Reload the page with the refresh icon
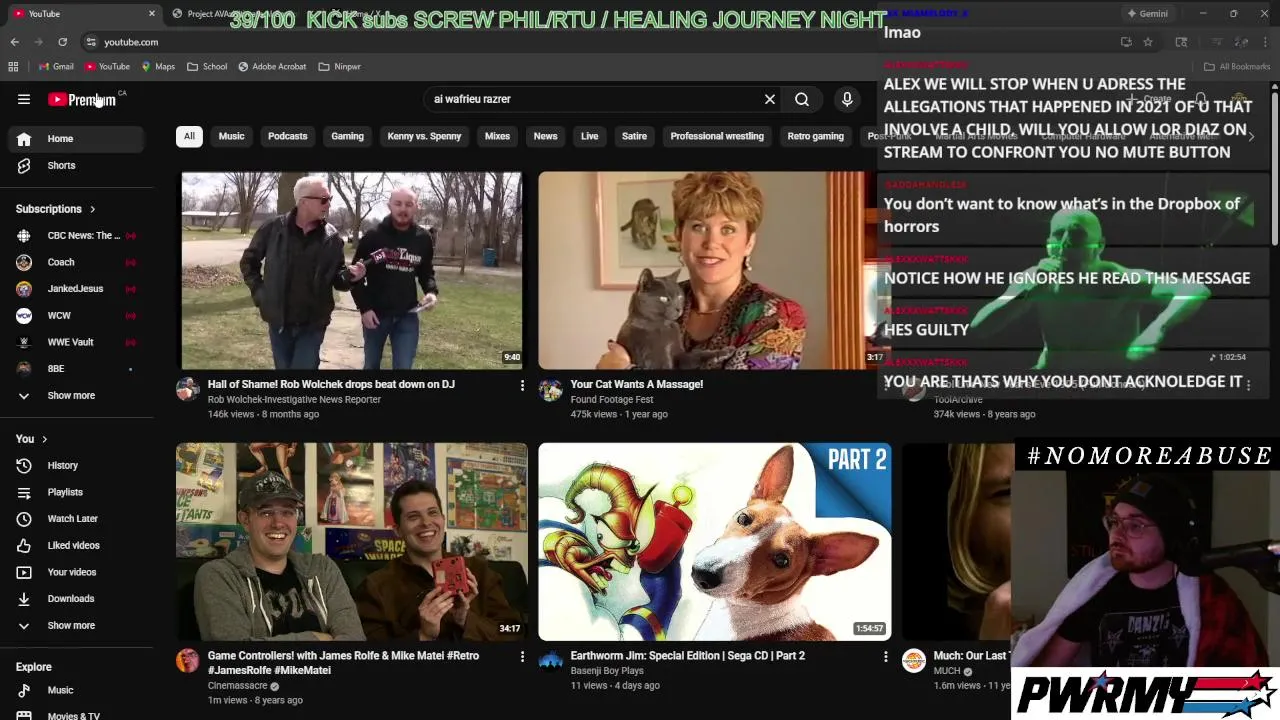This screenshot has height=720, width=1280. tap(62, 42)
